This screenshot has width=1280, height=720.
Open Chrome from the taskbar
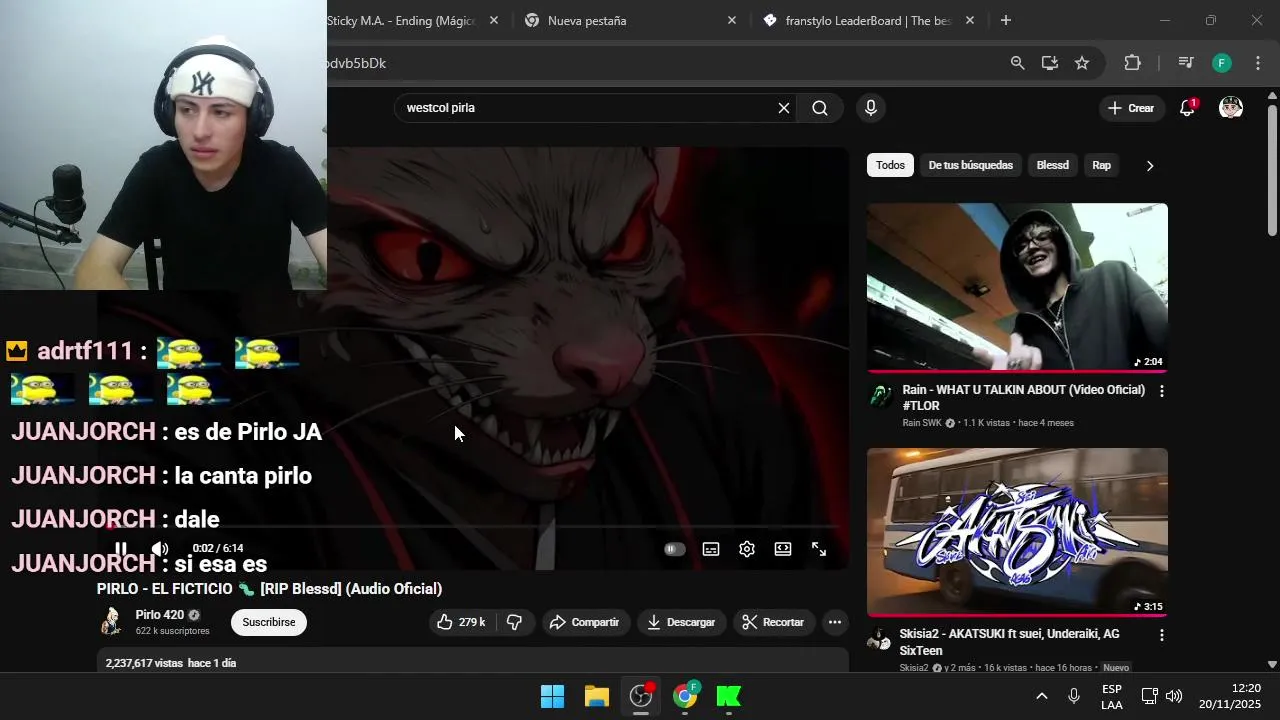[685, 696]
